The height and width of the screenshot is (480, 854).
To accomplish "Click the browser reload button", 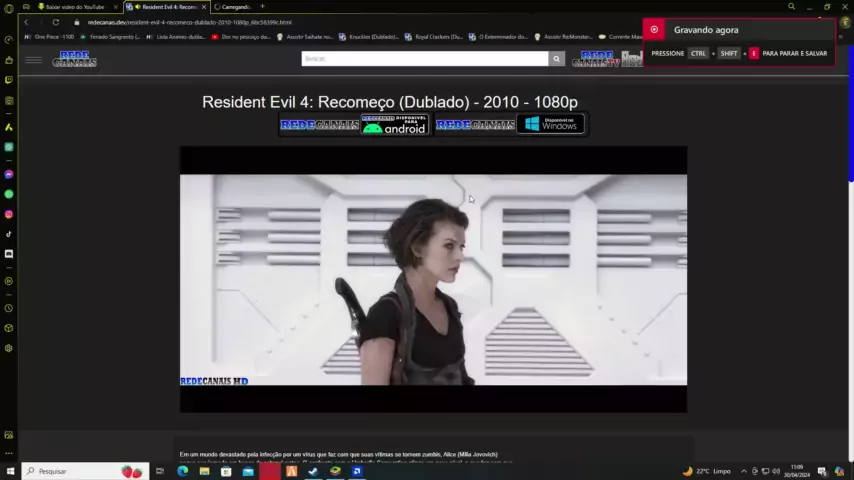I will click(x=55, y=22).
